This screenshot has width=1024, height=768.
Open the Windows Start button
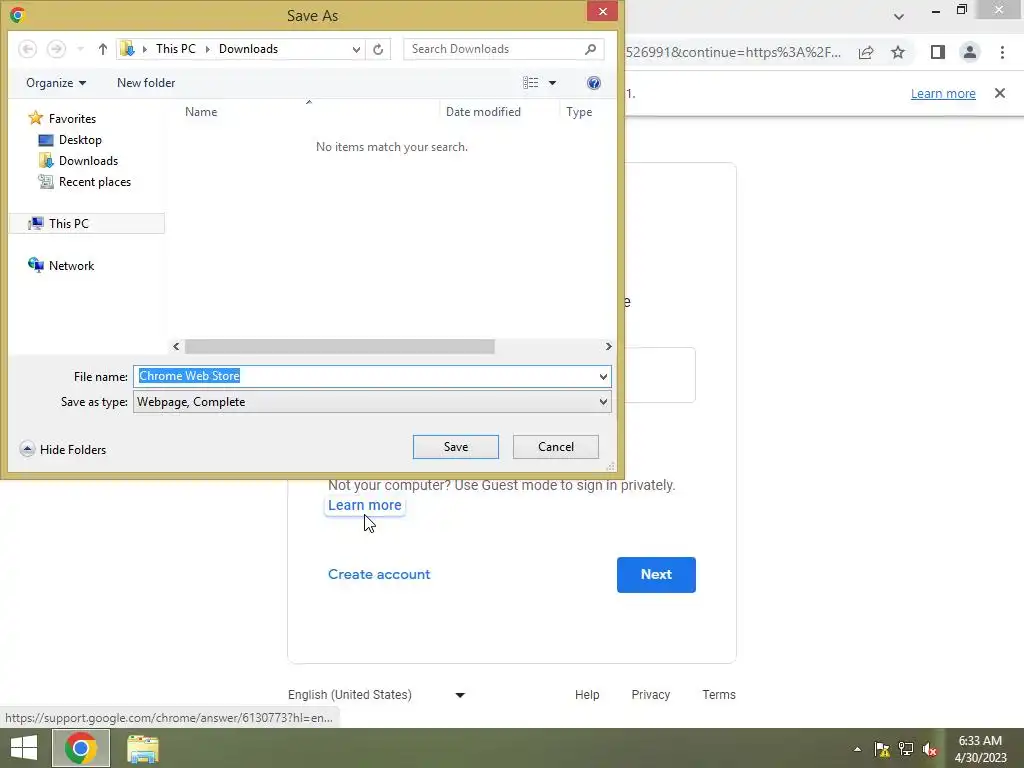coord(24,748)
